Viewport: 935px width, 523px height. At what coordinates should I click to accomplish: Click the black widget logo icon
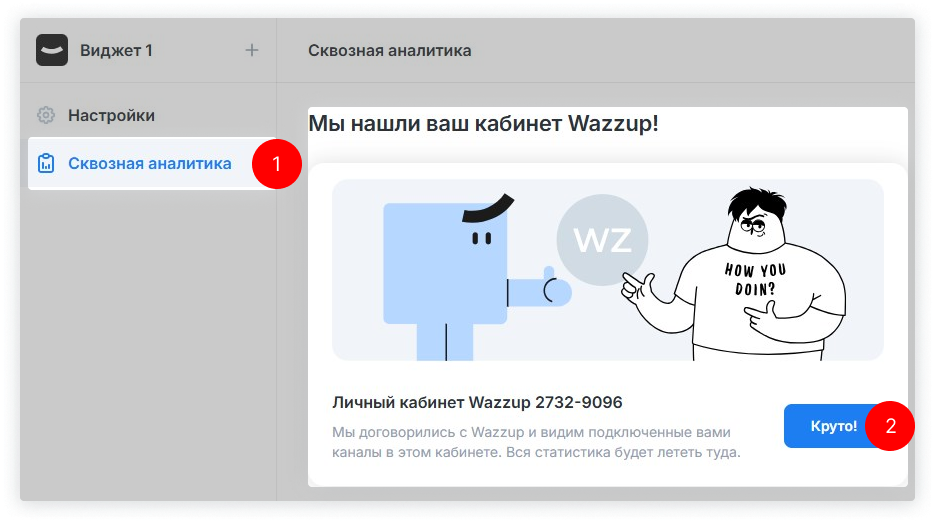[52, 50]
